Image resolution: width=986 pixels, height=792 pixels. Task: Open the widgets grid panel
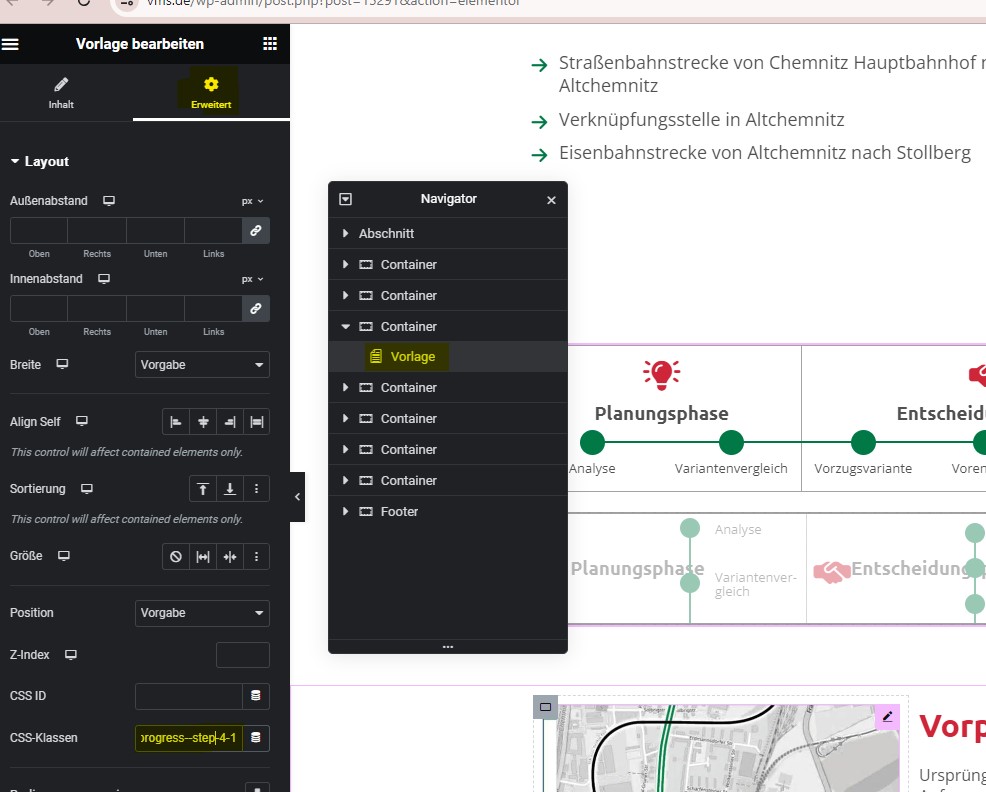tap(269, 44)
